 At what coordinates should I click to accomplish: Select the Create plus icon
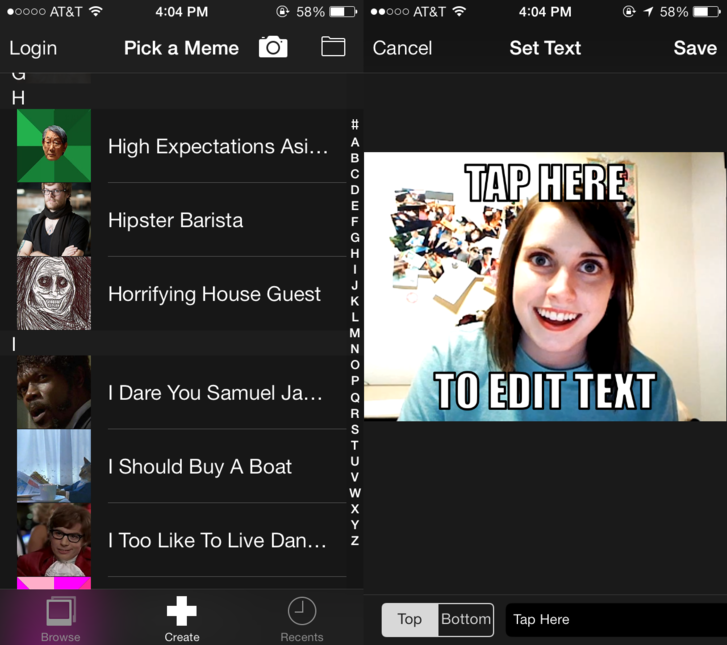pyautogui.click(x=182, y=611)
